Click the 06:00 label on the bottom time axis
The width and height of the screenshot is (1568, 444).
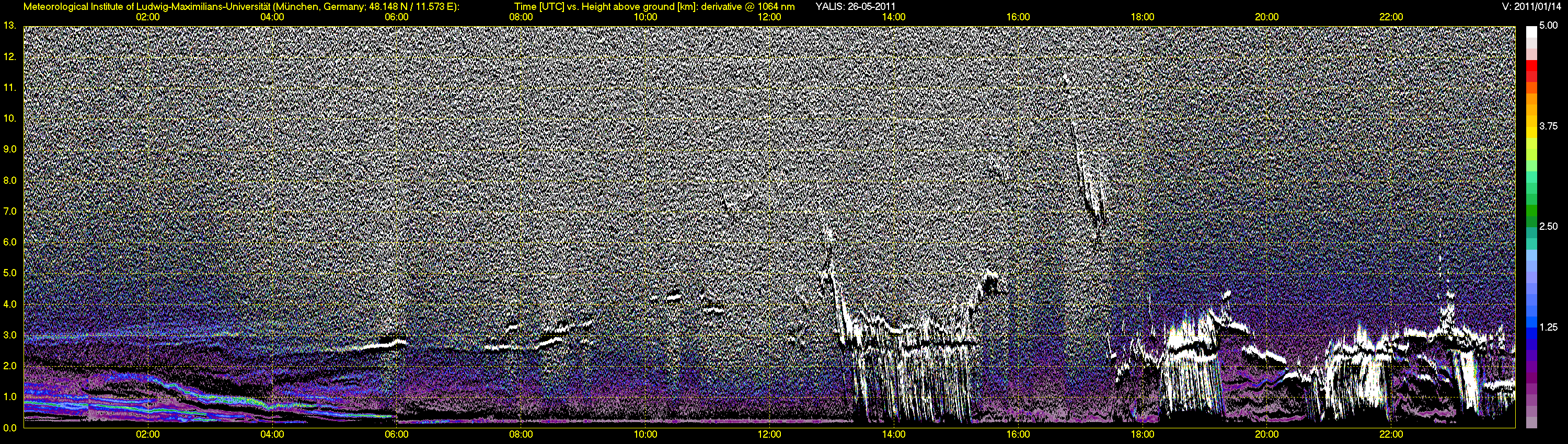[397, 435]
